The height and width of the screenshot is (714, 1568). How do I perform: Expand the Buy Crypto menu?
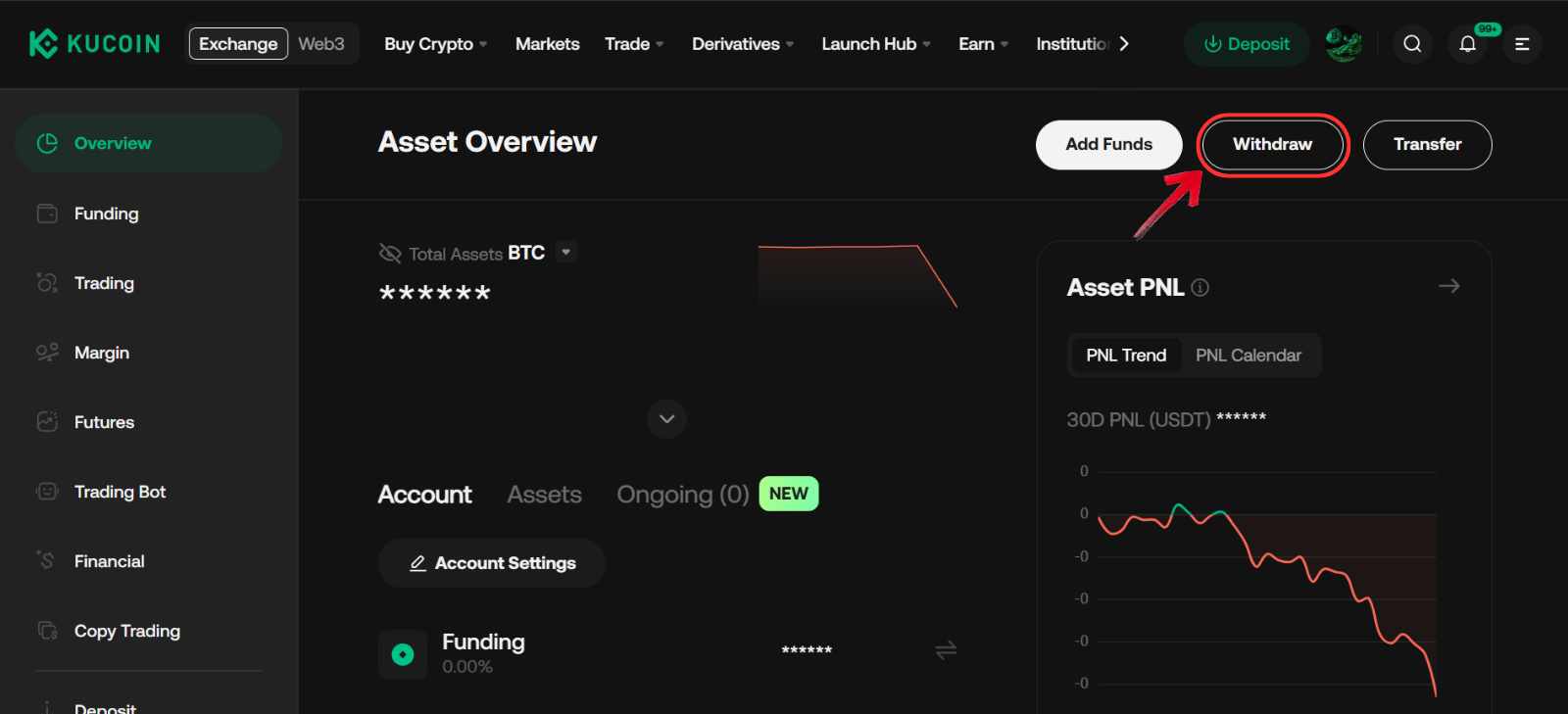[435, 44]
